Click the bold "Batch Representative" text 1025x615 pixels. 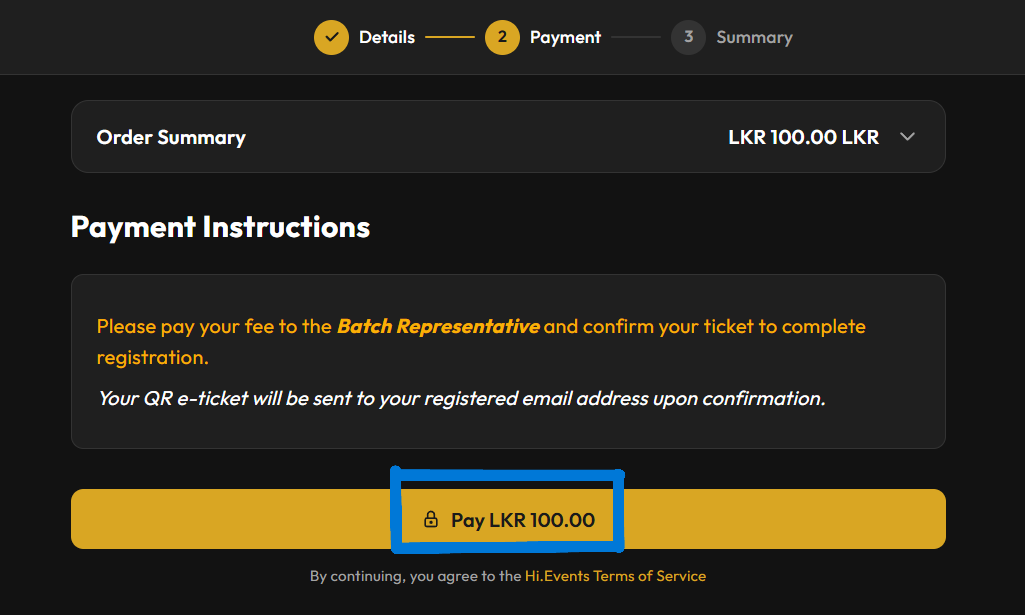click(438, 326)
